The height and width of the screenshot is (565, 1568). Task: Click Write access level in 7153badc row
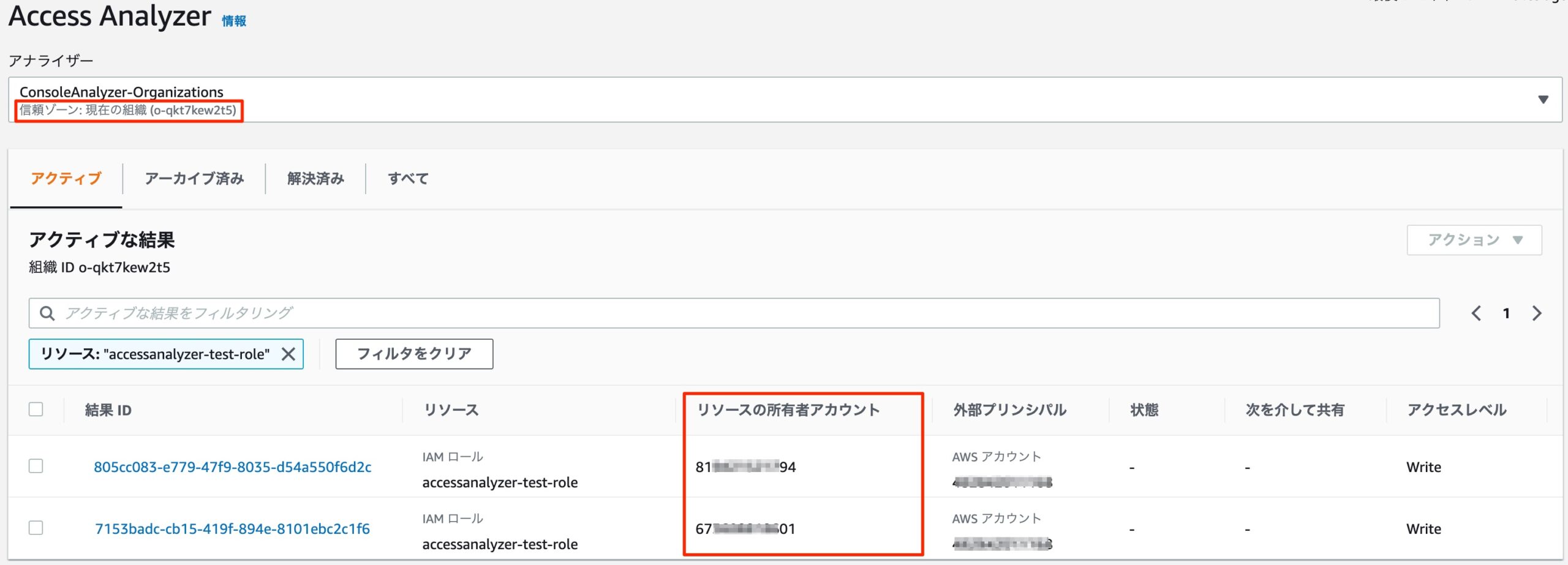[x=1423, y=529]
